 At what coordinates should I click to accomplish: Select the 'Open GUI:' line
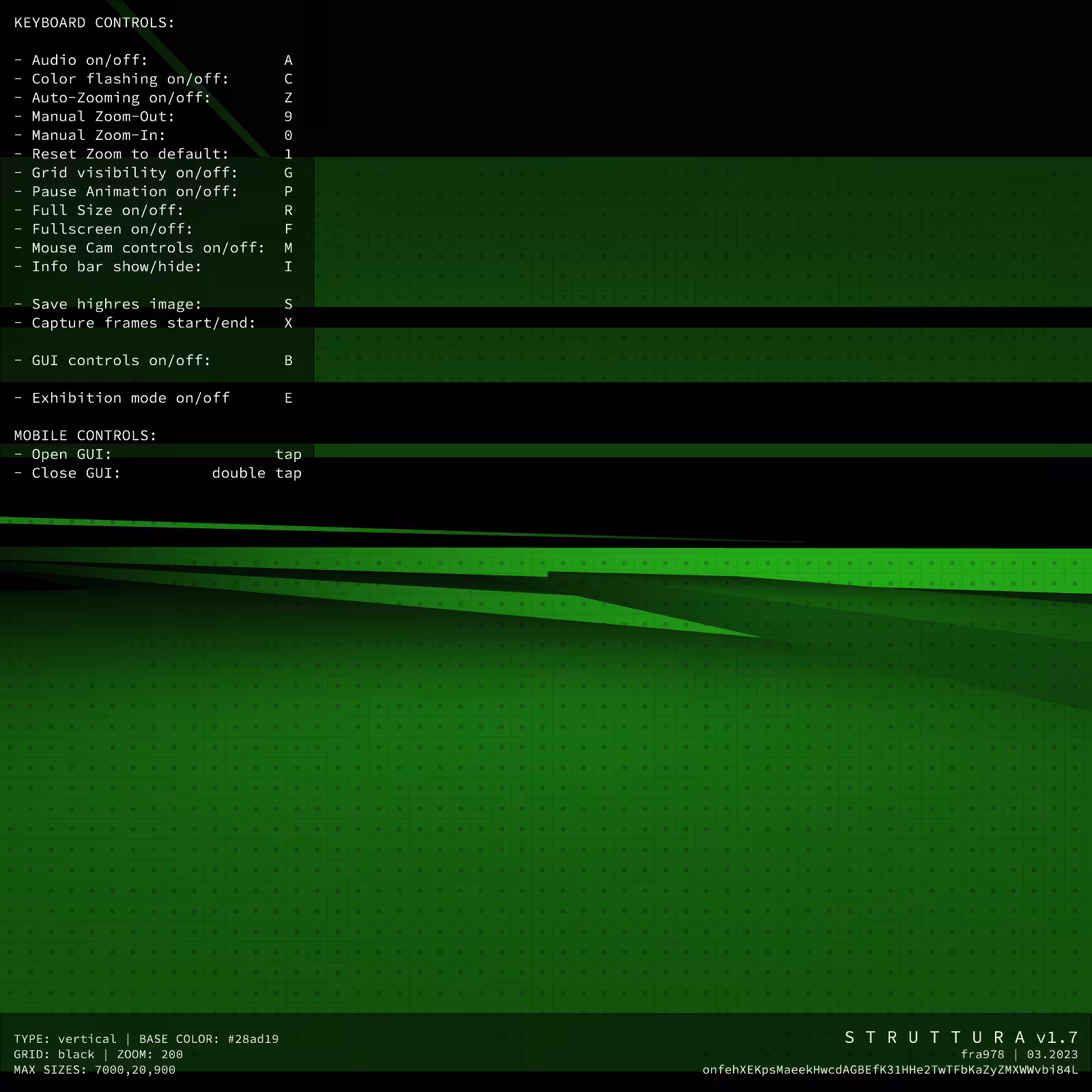[158, 455]
